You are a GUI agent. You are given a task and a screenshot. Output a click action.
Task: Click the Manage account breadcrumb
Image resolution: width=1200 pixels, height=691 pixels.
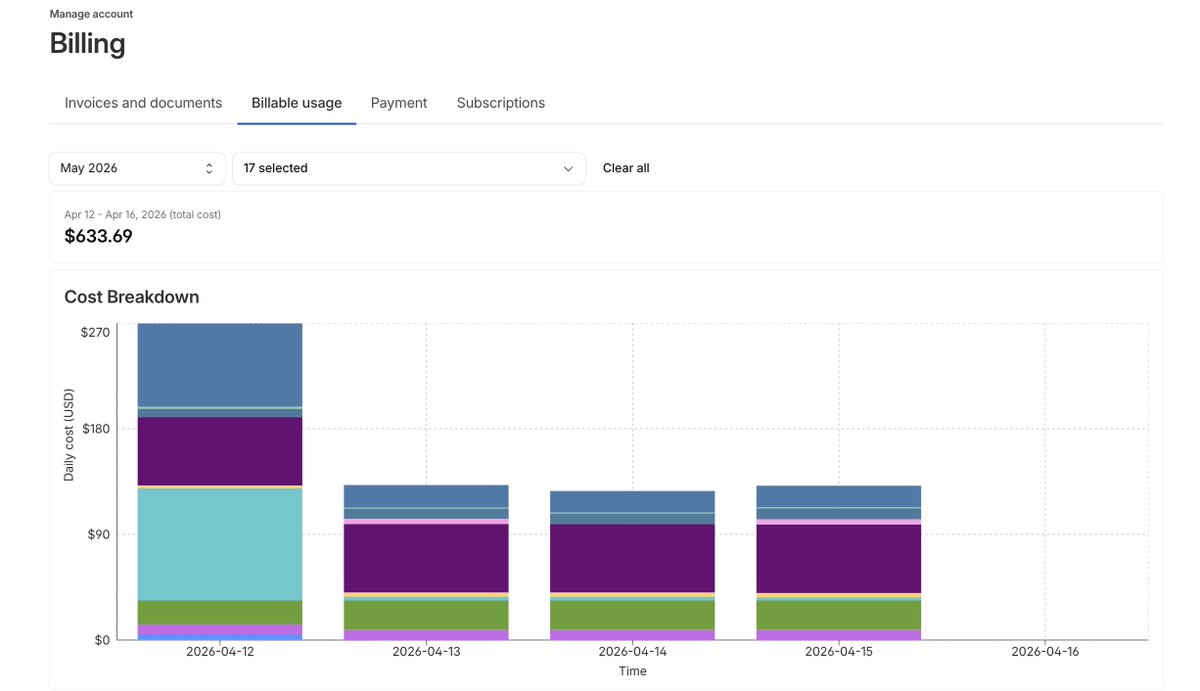point(91,14)
